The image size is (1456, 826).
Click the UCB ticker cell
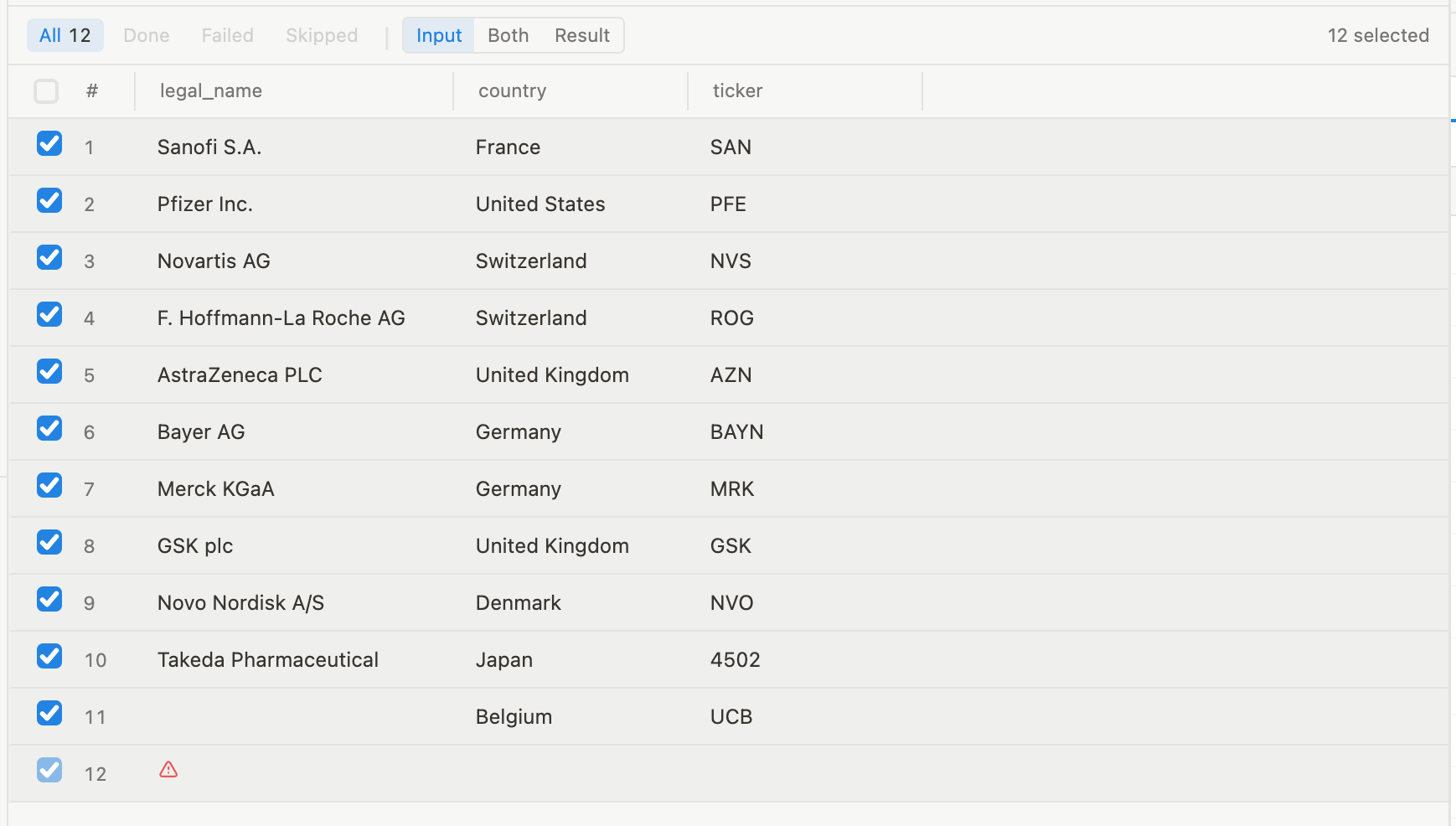click(731, 717)
